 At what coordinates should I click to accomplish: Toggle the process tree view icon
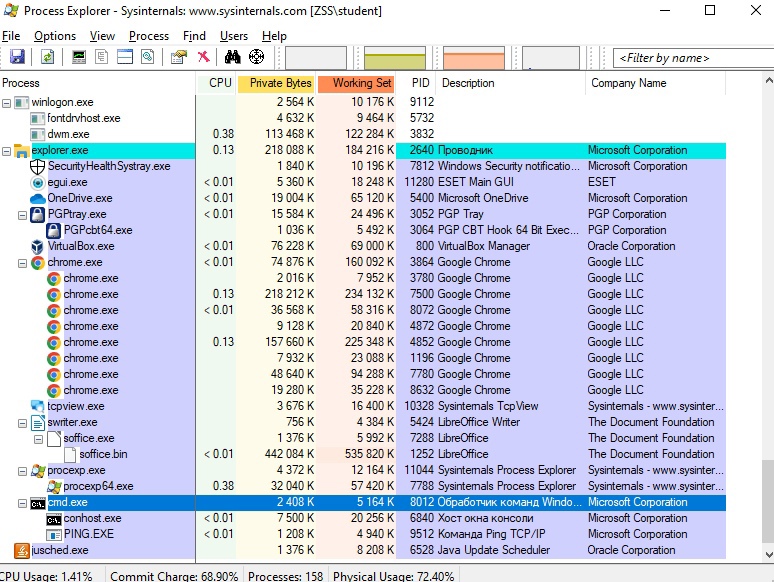tap(102, 57)
